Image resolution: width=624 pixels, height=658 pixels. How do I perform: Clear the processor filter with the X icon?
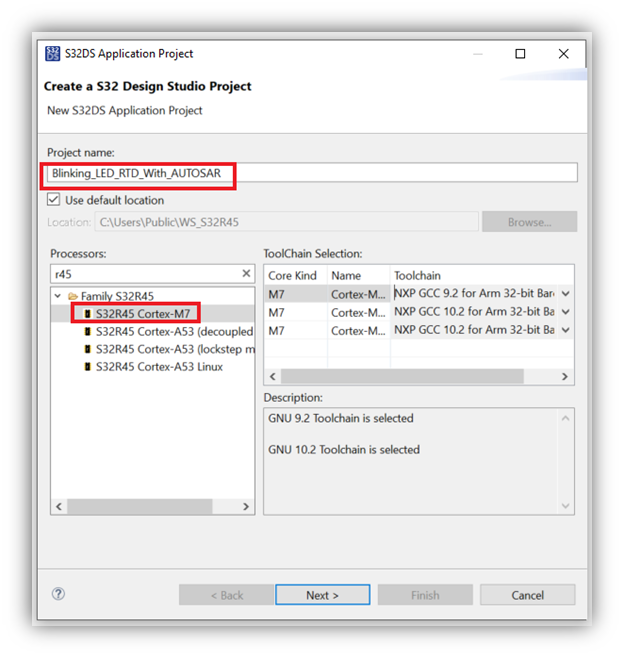tap(246, 273)
